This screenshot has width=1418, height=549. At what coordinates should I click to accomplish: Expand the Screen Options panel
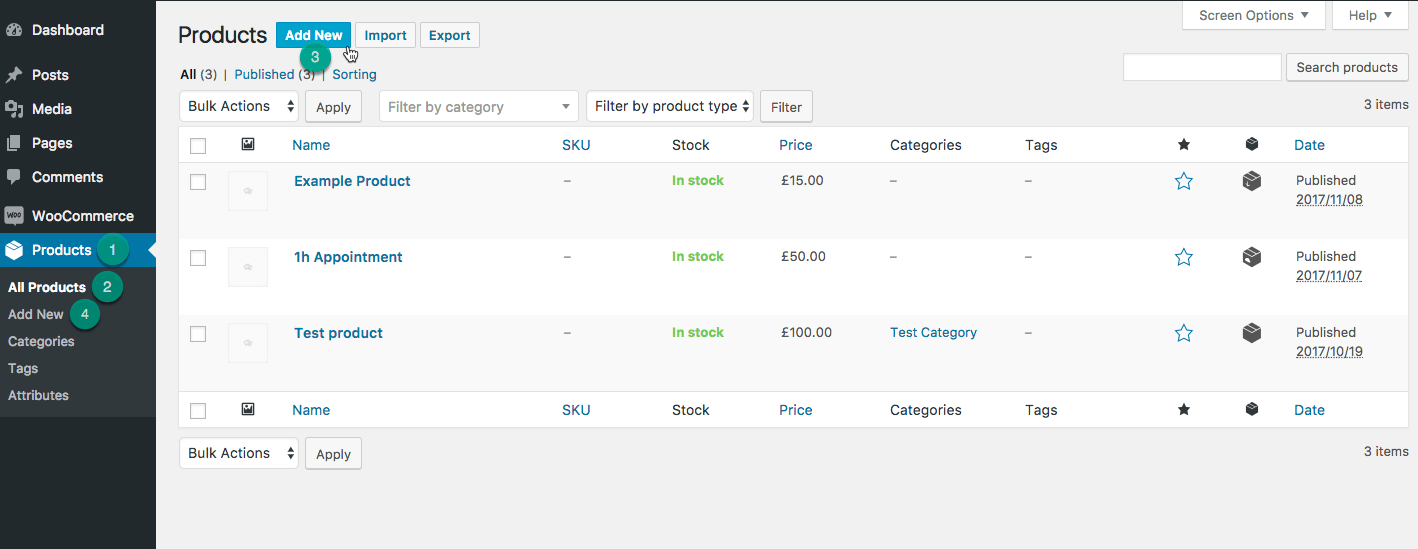coord(1253,15)
